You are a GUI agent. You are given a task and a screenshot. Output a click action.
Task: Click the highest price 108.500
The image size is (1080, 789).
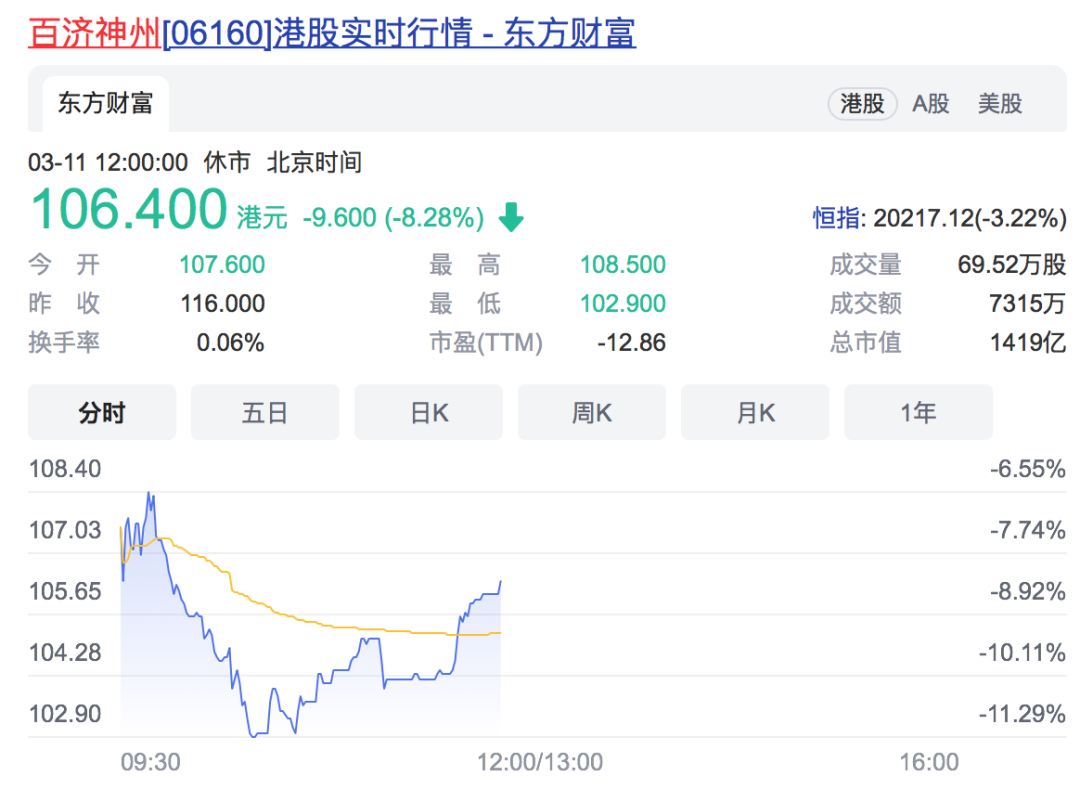point(623,264)
